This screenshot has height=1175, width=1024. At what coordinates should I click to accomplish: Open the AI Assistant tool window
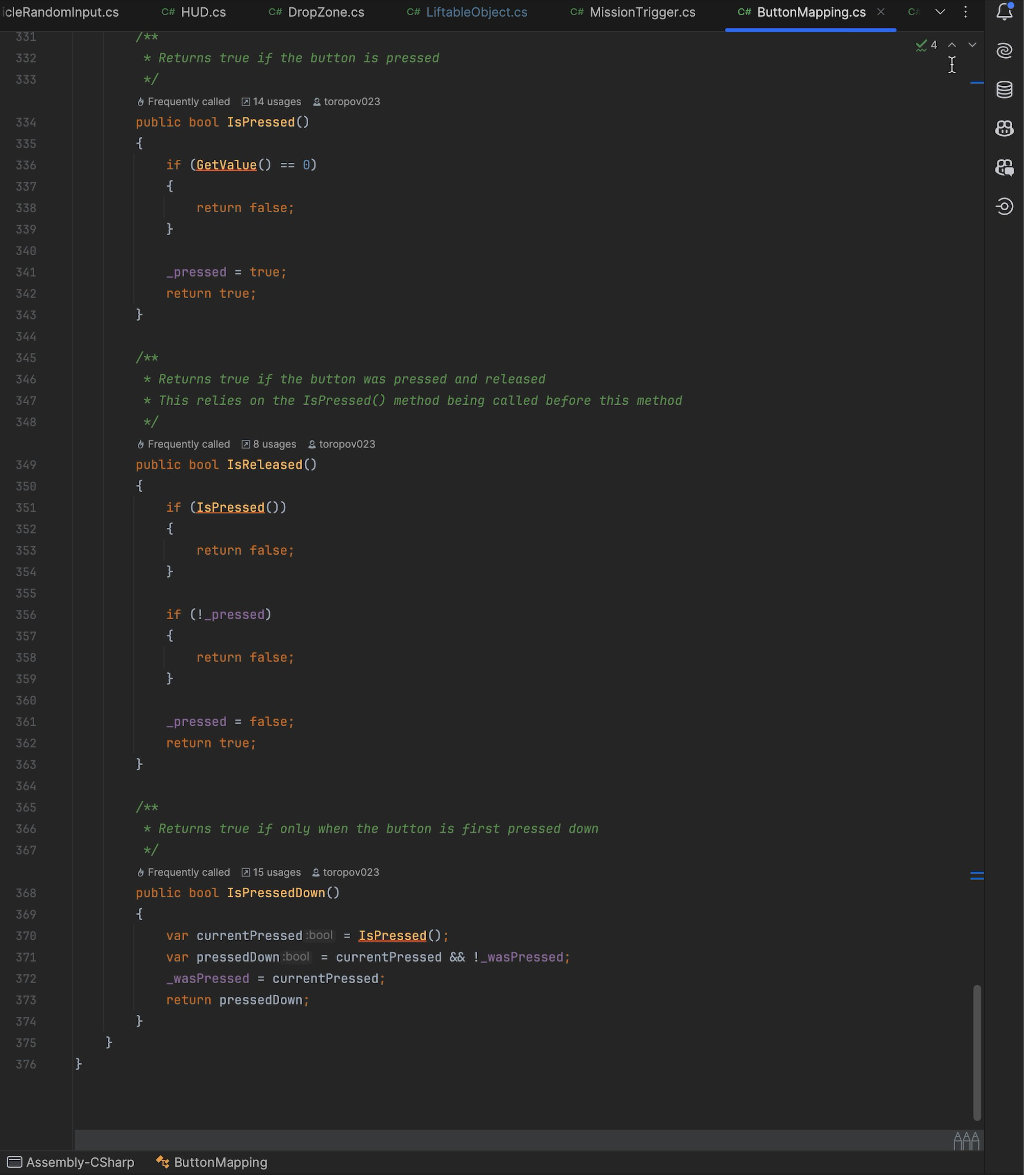(x=1005, y=50)
